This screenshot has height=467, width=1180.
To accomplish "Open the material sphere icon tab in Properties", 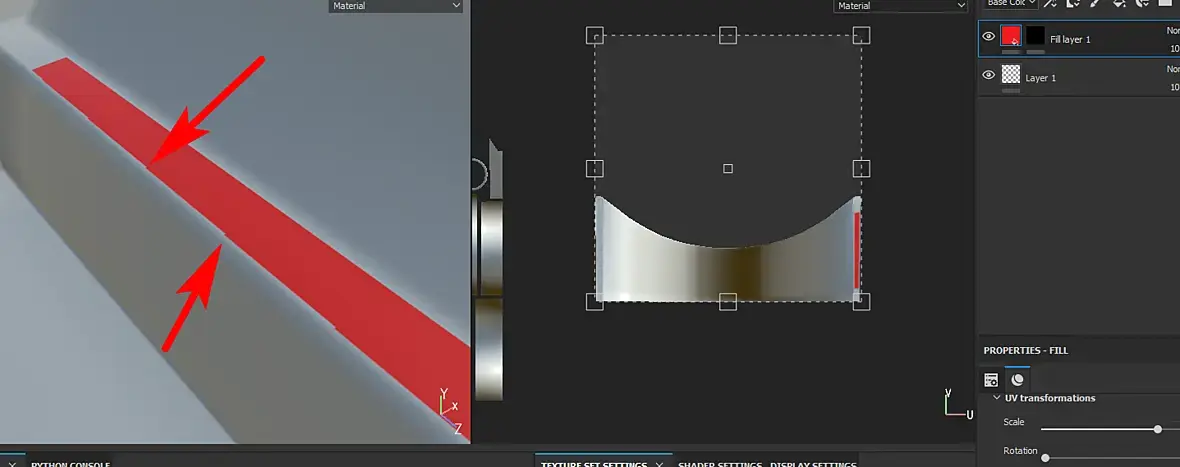I will [1017, 380].
